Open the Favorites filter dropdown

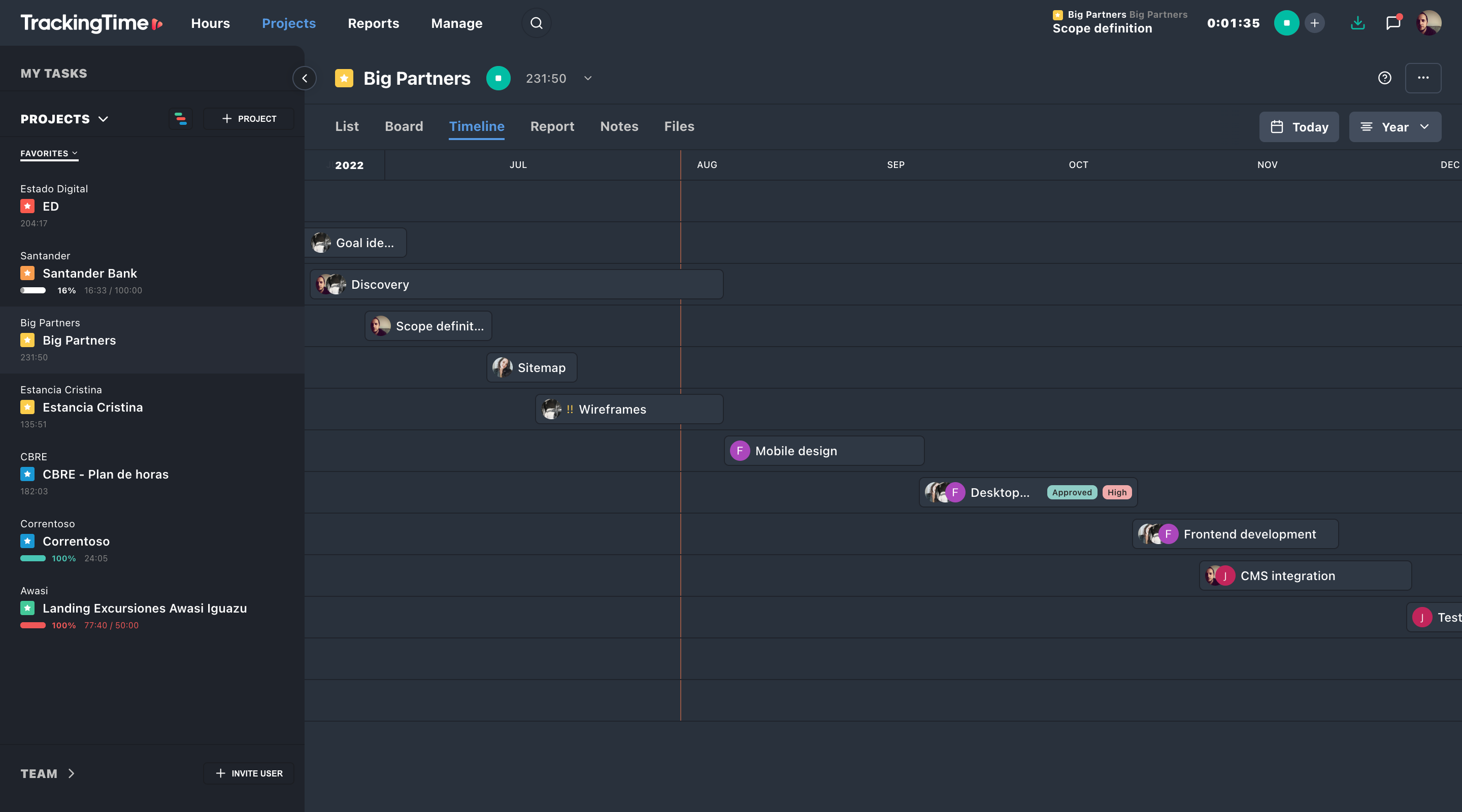point(49,153)
